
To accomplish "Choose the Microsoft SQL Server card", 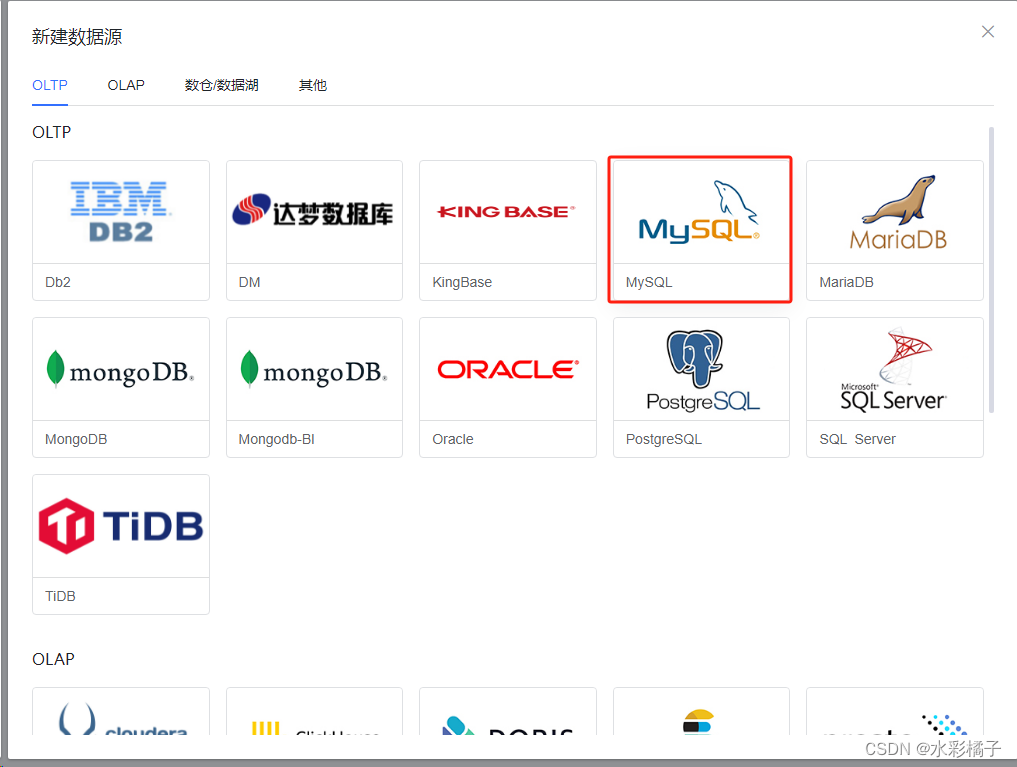I will pyautogui.click(x=895, y=387).
